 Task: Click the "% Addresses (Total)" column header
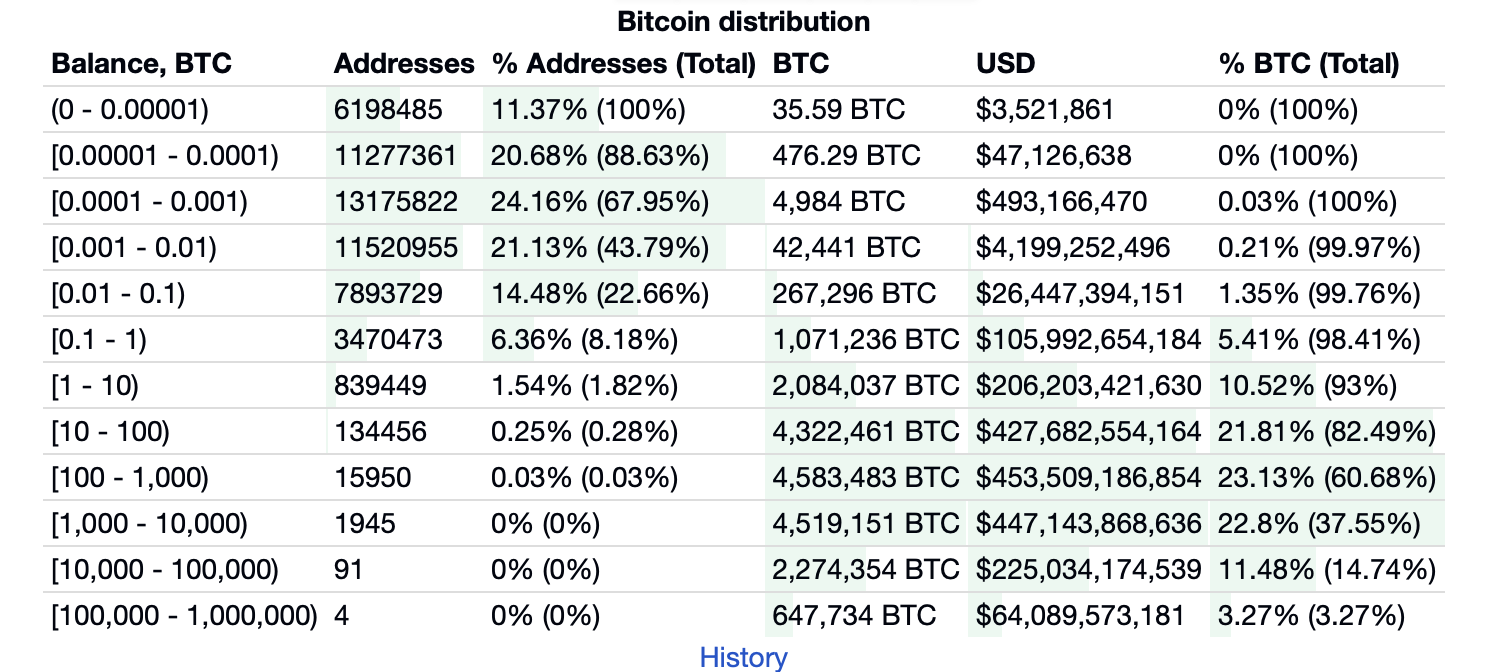click(x=623, y=64)
